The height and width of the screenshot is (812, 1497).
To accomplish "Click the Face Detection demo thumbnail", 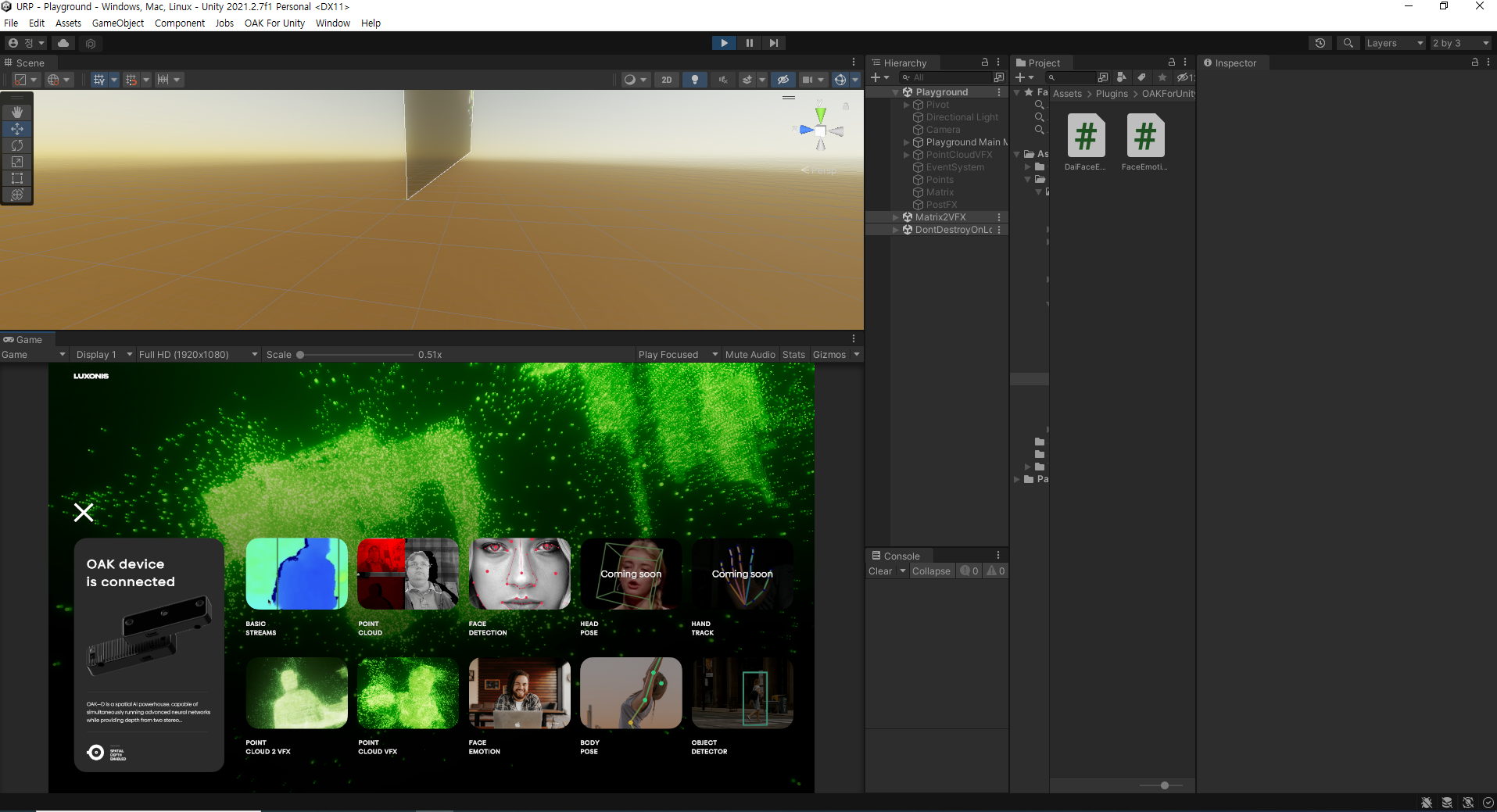I will [519, 574].
